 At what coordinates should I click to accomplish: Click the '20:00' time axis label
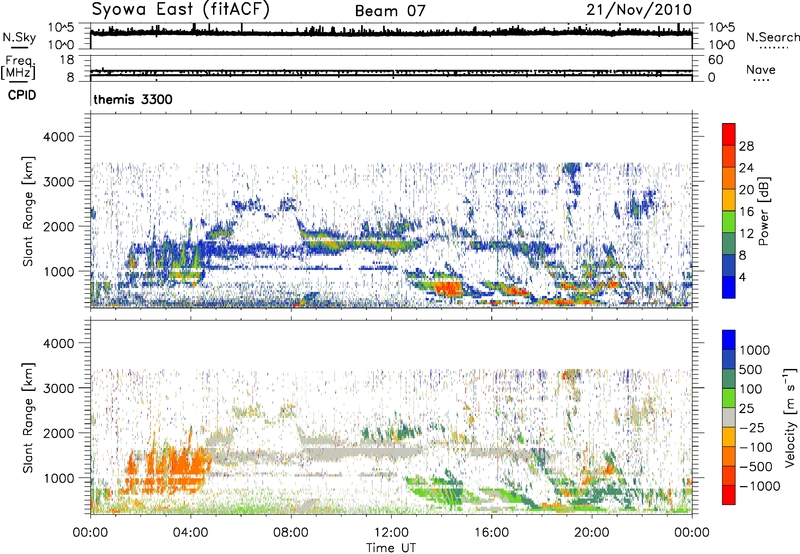[591, 533]
